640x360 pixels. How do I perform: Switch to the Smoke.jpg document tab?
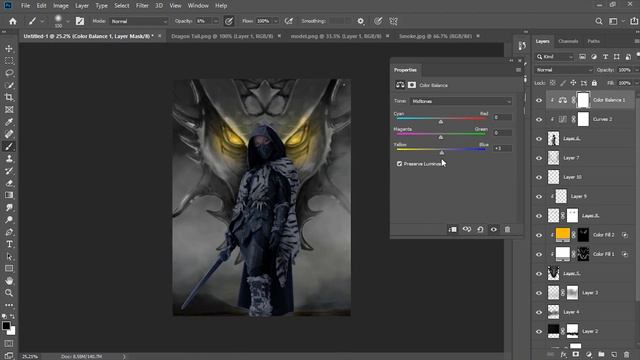point(435,36)
